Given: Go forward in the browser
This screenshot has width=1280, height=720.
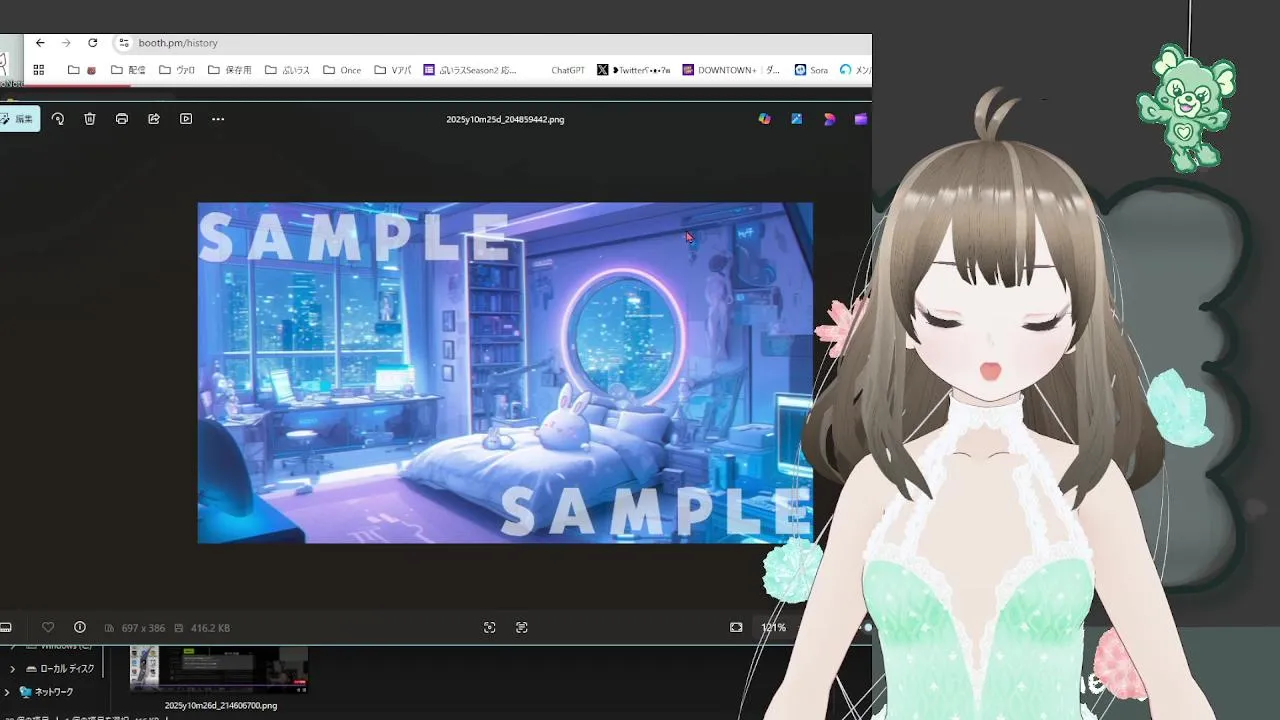Looking at the screenshot, I should pos(66,43).
